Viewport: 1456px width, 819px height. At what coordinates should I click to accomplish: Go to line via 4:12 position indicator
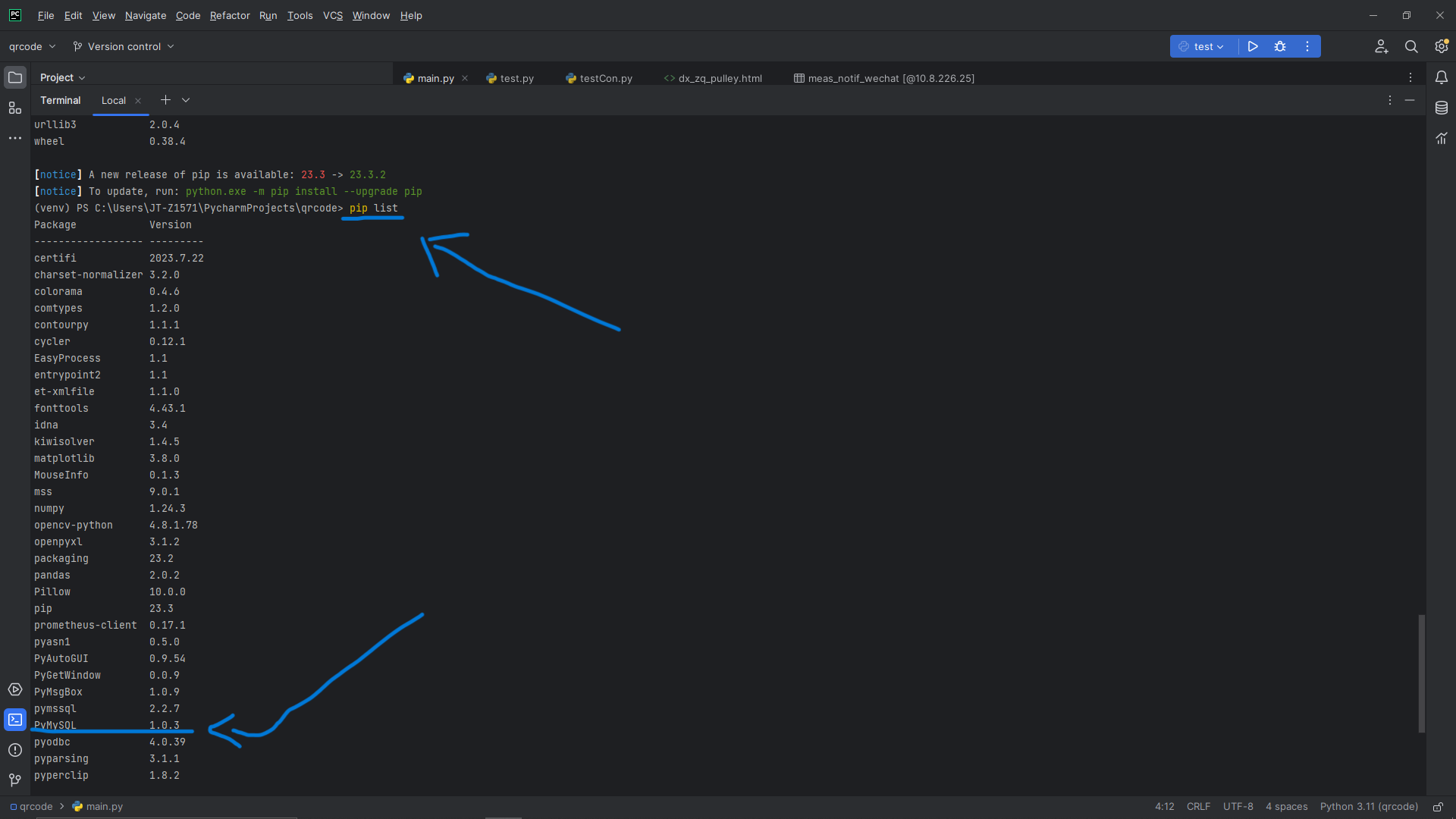[1164, 807]
